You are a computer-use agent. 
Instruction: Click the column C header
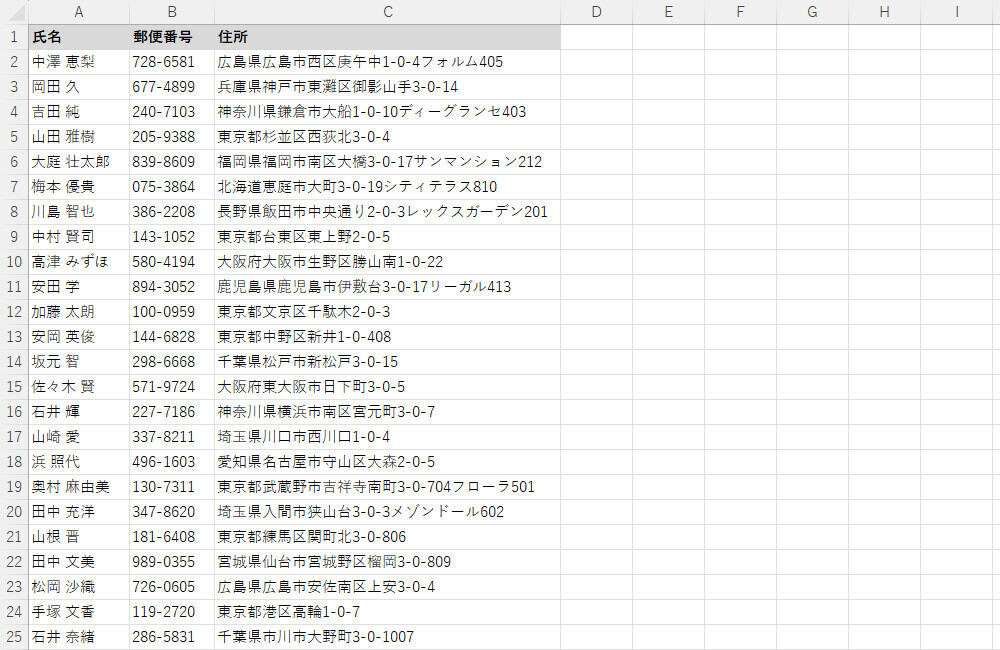(x=387, y=12)
